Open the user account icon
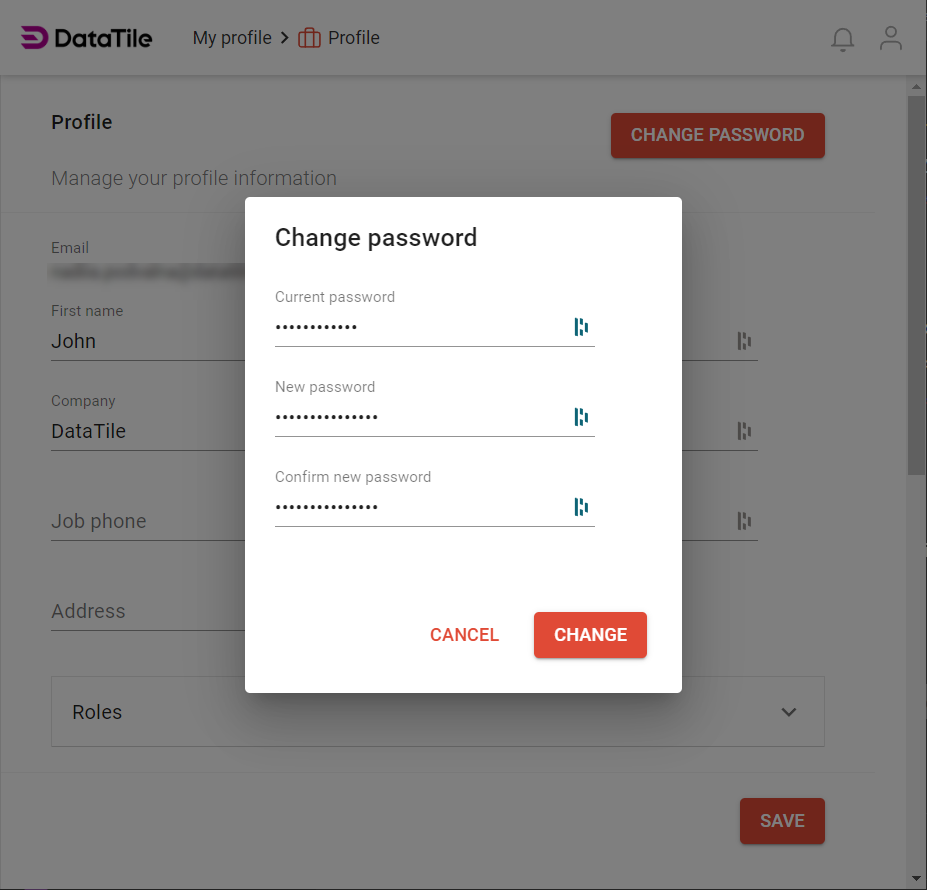Screen dimensions: 927x890 pos(890,39)
